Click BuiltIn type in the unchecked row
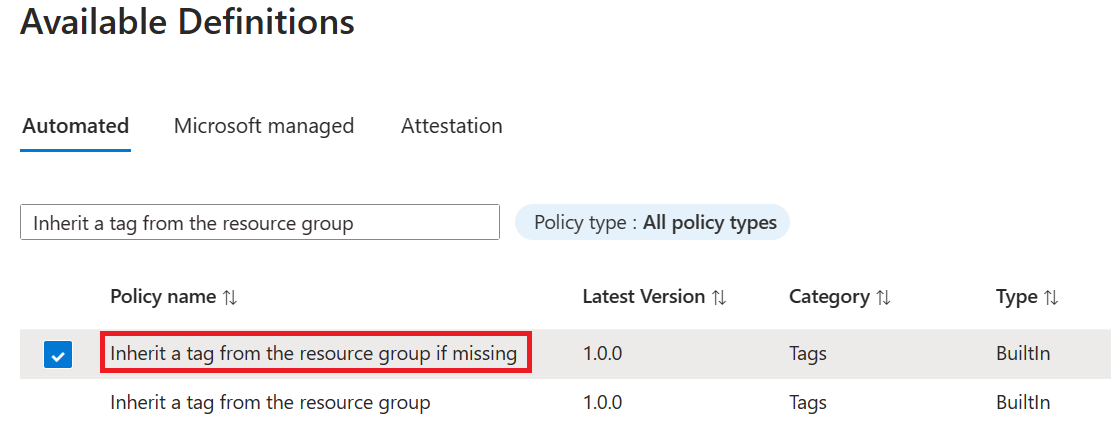Image resolution: width=1111 pixels, height=423 pixels. (x=1023, y=403)
